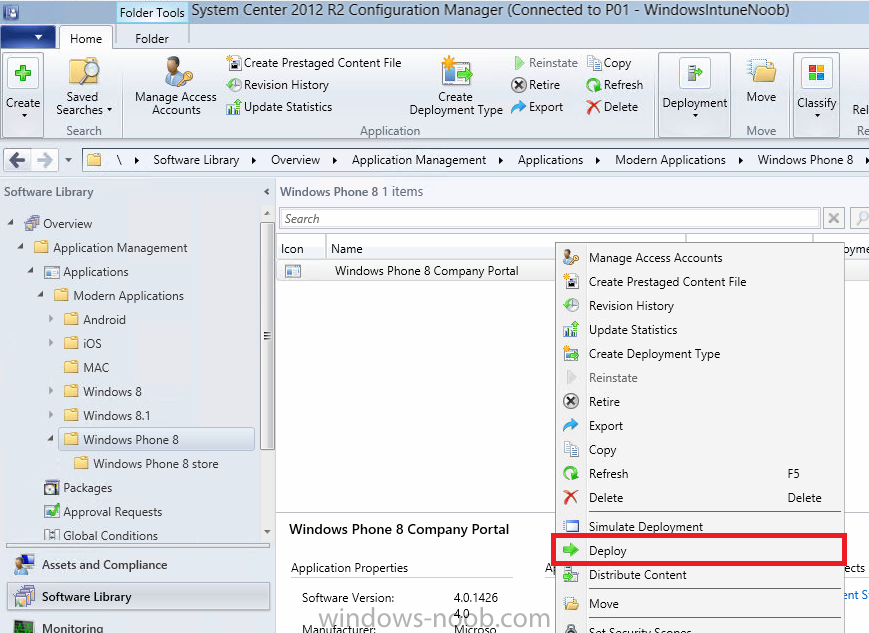This screenshot has height=633, width=869.
Task: Open the Assets and Compliance workspace
Action: point(139,565)
